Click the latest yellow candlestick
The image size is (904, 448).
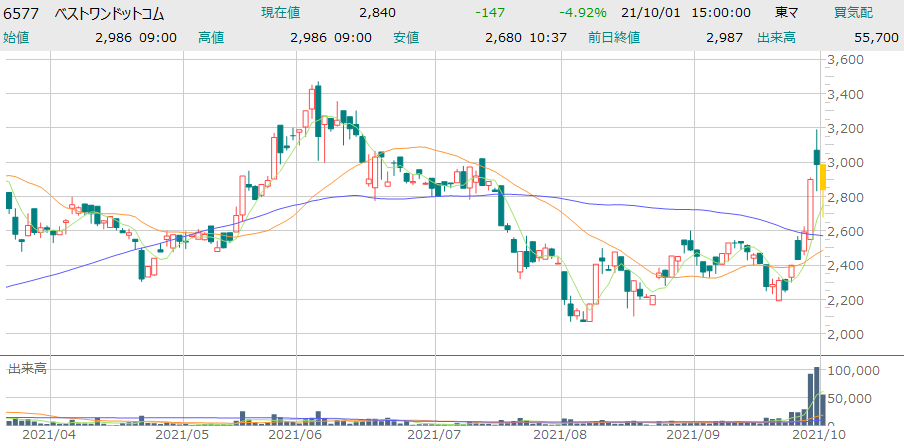[822, 176]
